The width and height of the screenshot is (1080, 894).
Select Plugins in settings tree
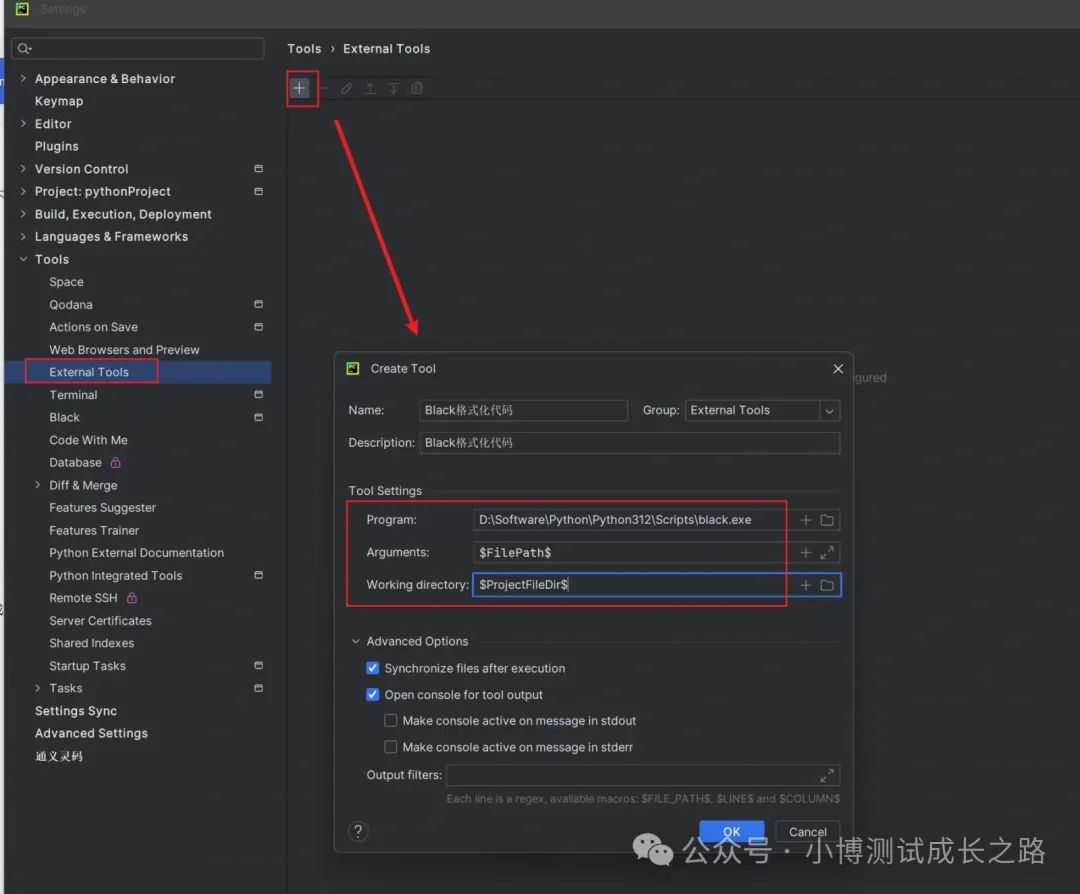[x=56, y=146]
